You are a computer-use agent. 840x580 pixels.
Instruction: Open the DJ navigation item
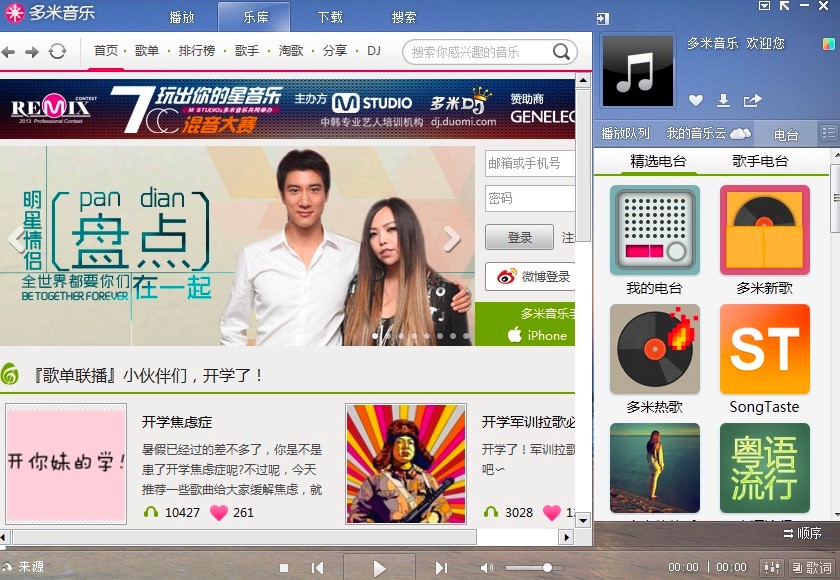click(x=374, y=51)
